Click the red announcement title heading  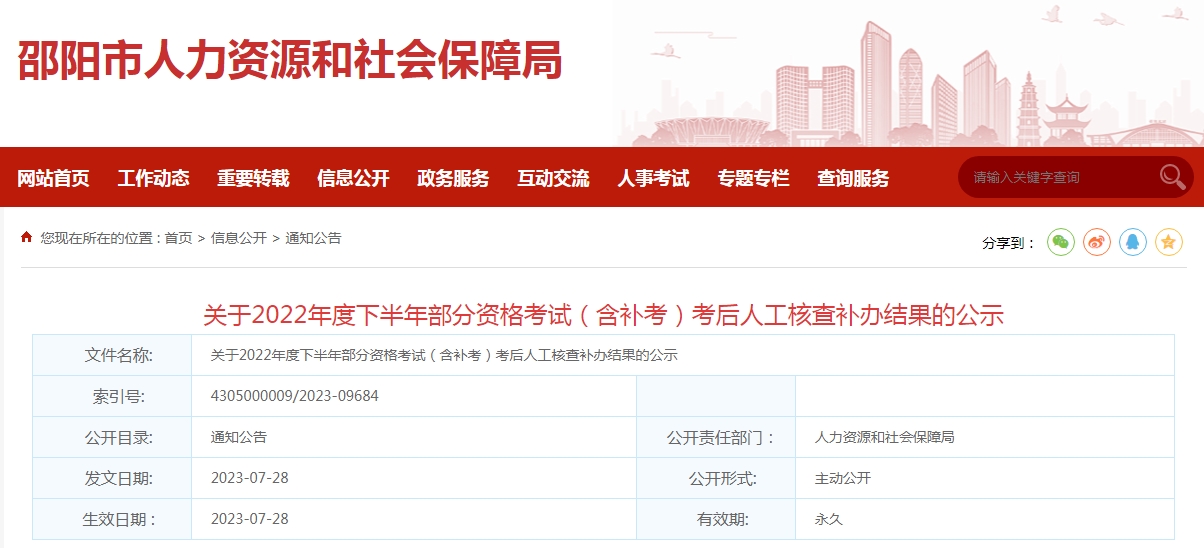click(603, 316)
